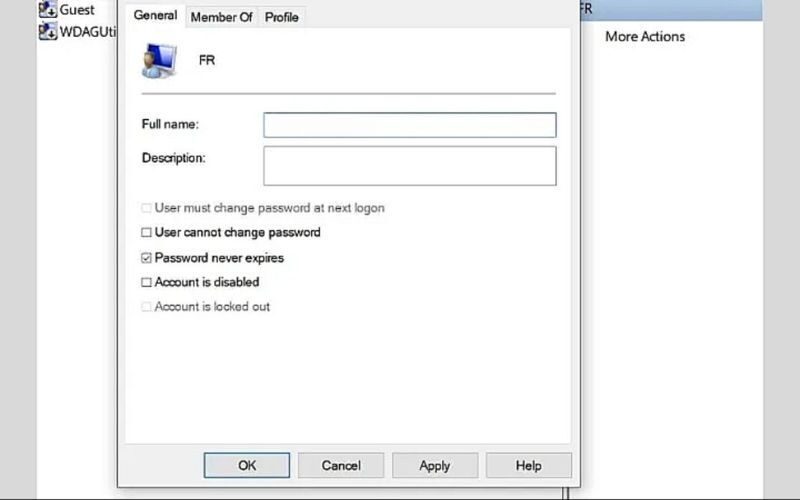
Task: Uncheck Password never expires checkbox
Action: 146,258
